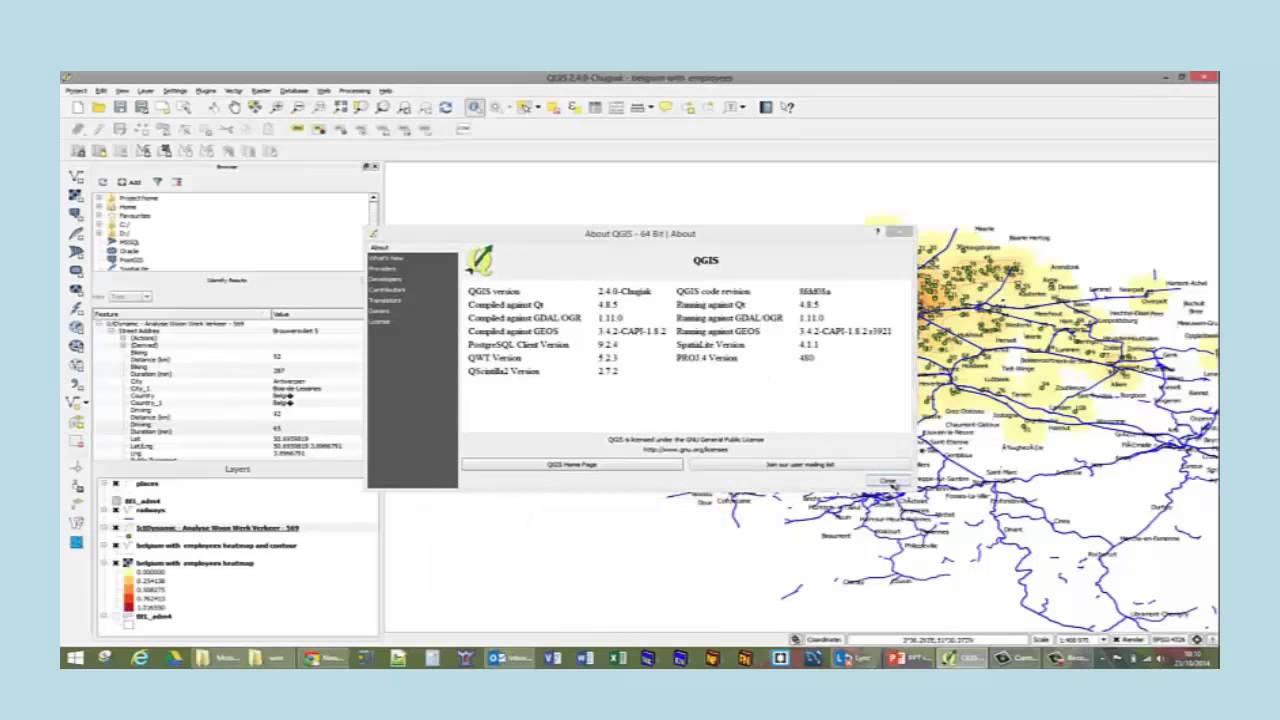The width and height of the screenshot is (1280, 720).
Task: Open the Plugins menu
Action: 206,91
